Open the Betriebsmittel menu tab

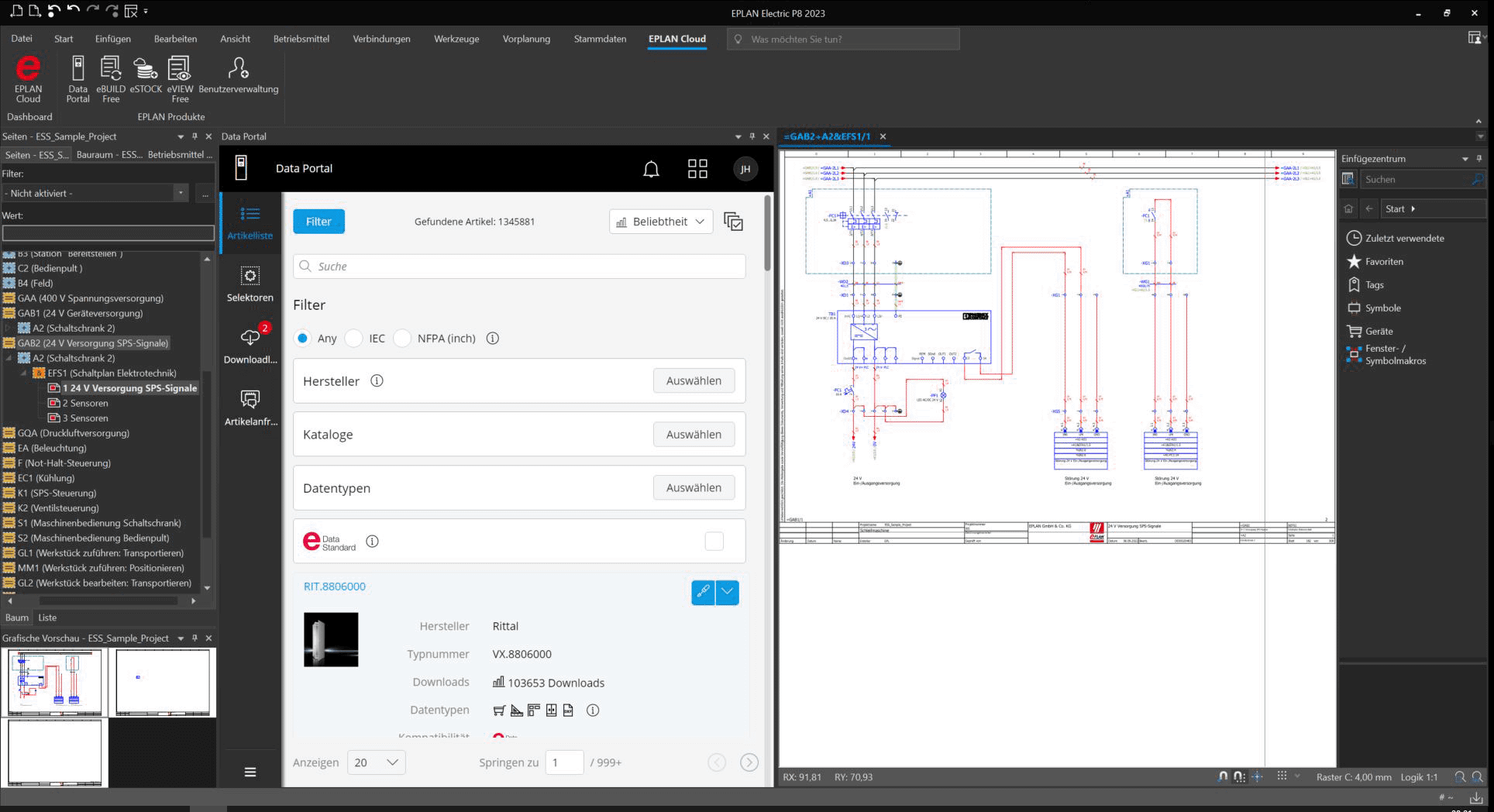(301, 39)
